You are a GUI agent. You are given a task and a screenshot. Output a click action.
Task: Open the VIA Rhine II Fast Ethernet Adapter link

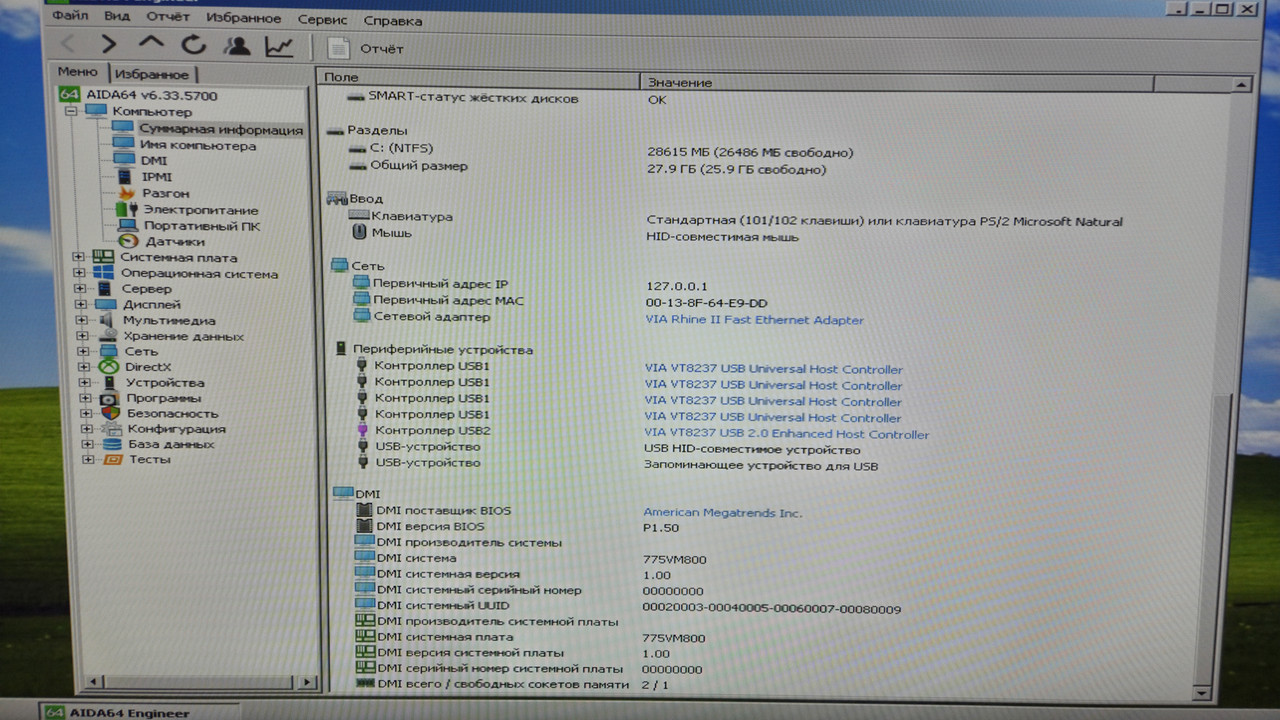[754, 320]
